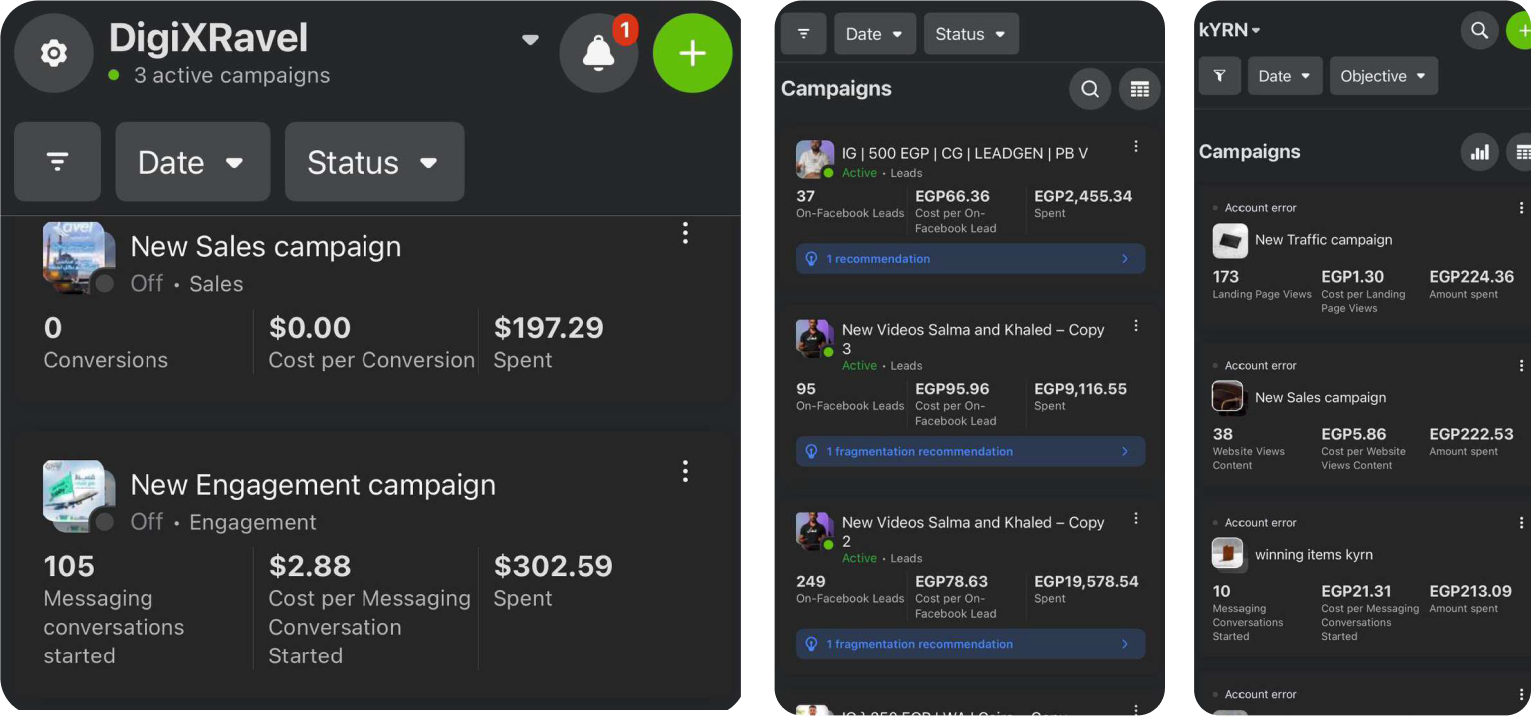Open three-dot menu for IG 500 EGP campaign
The image size is (1531, 716).
(1135, 147)
